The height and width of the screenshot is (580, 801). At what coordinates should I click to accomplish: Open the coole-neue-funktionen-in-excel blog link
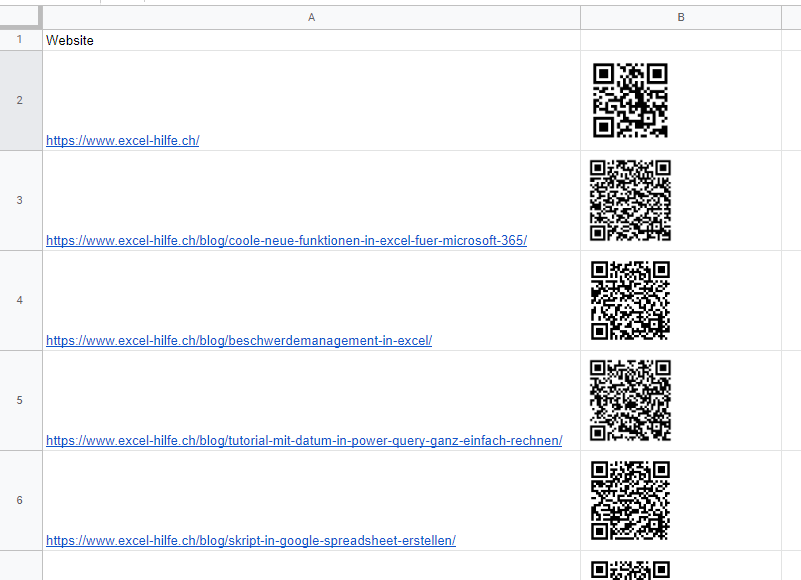coord(285,240)
